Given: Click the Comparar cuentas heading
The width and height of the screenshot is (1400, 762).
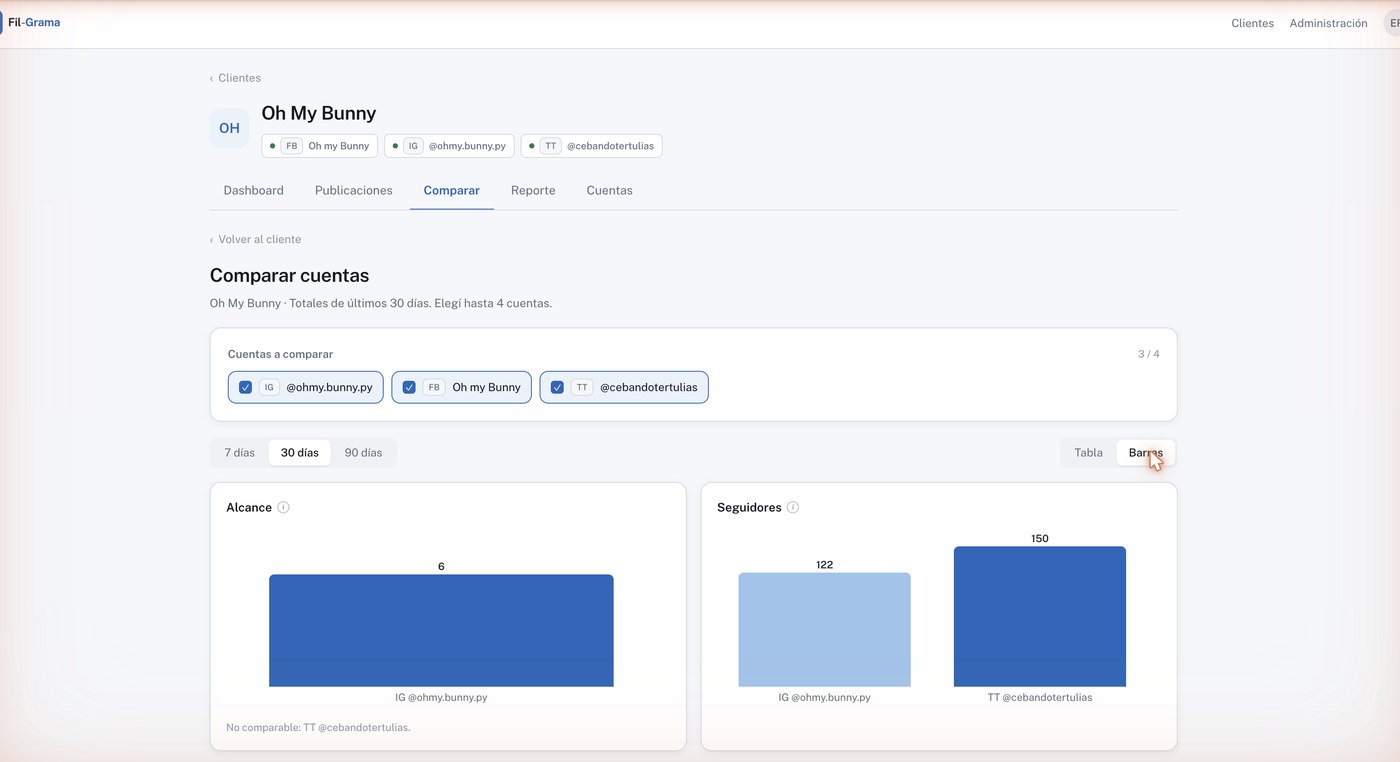Looking at the screenshot, I should pyautogui.click(x=289, y=275).
